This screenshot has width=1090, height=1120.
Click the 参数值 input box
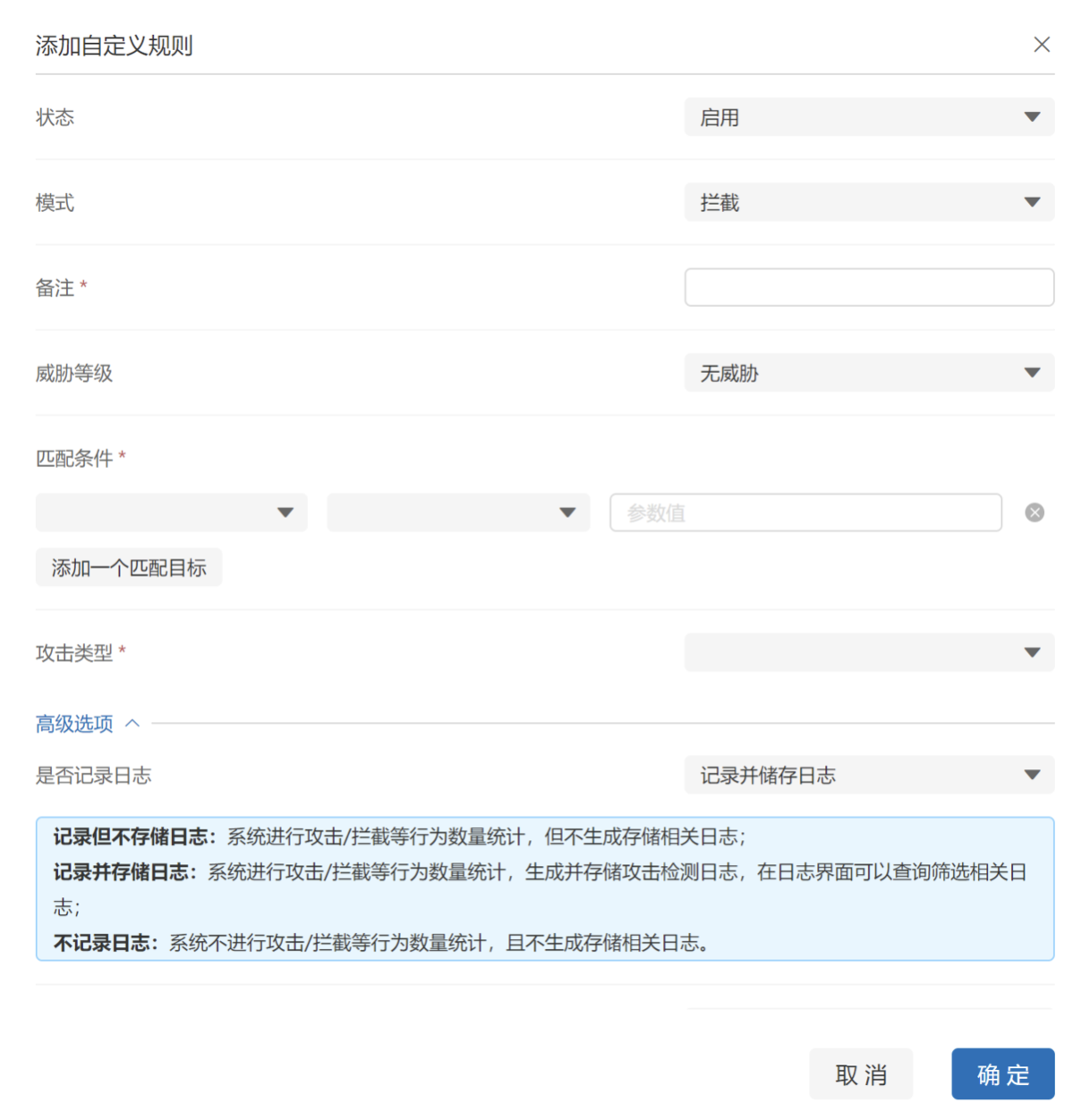click(805, 513)
